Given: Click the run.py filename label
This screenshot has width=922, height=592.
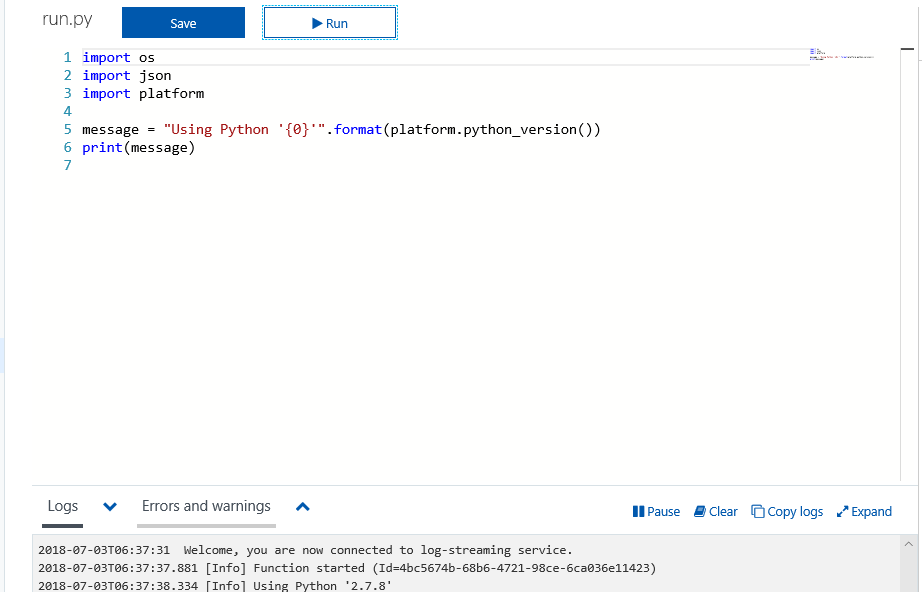Looking at the screenshot, I should pyautogui.click(x=67, y=18).
